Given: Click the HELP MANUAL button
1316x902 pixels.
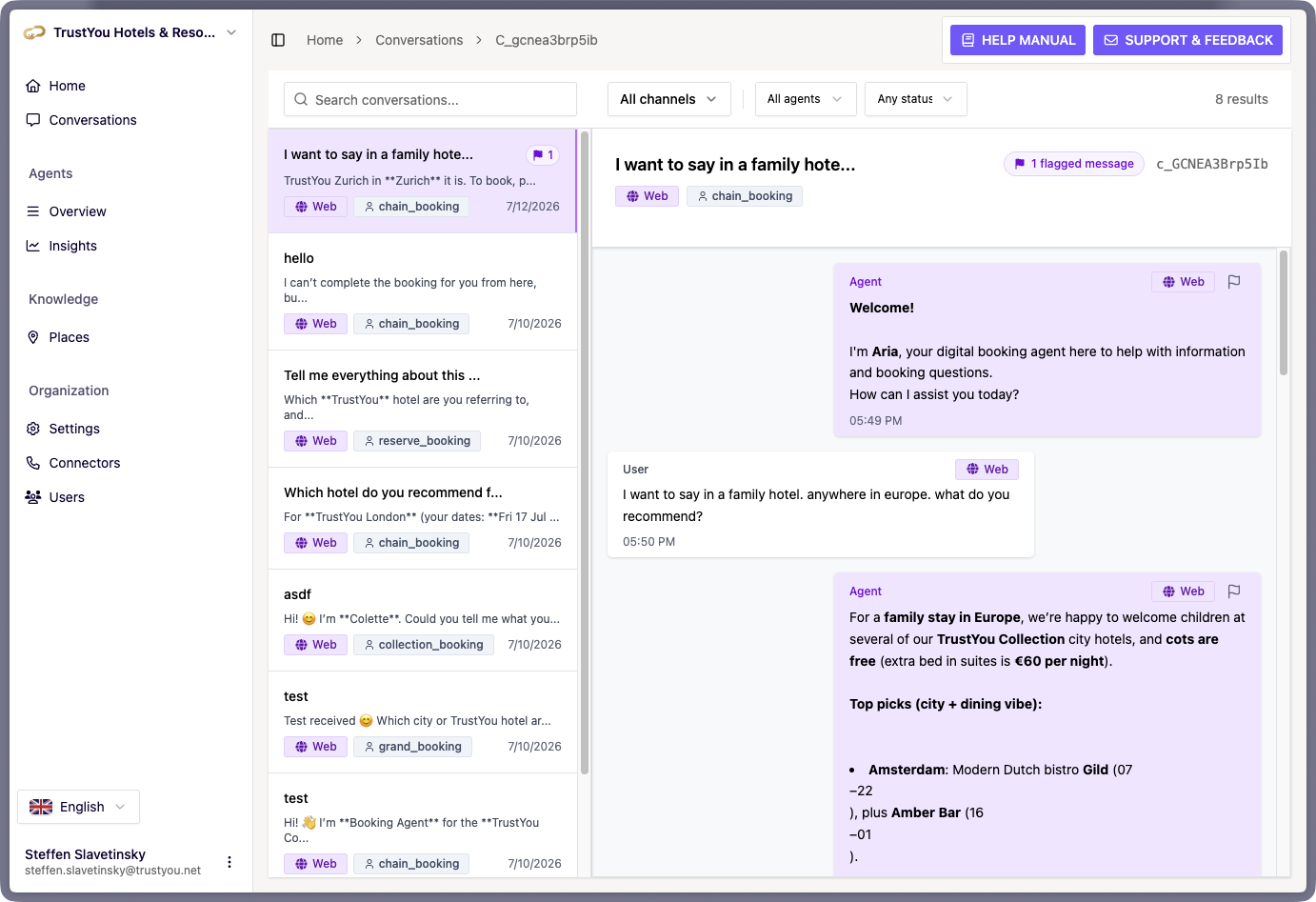Looking at the screenshot, I should (x=1018, y=40).
